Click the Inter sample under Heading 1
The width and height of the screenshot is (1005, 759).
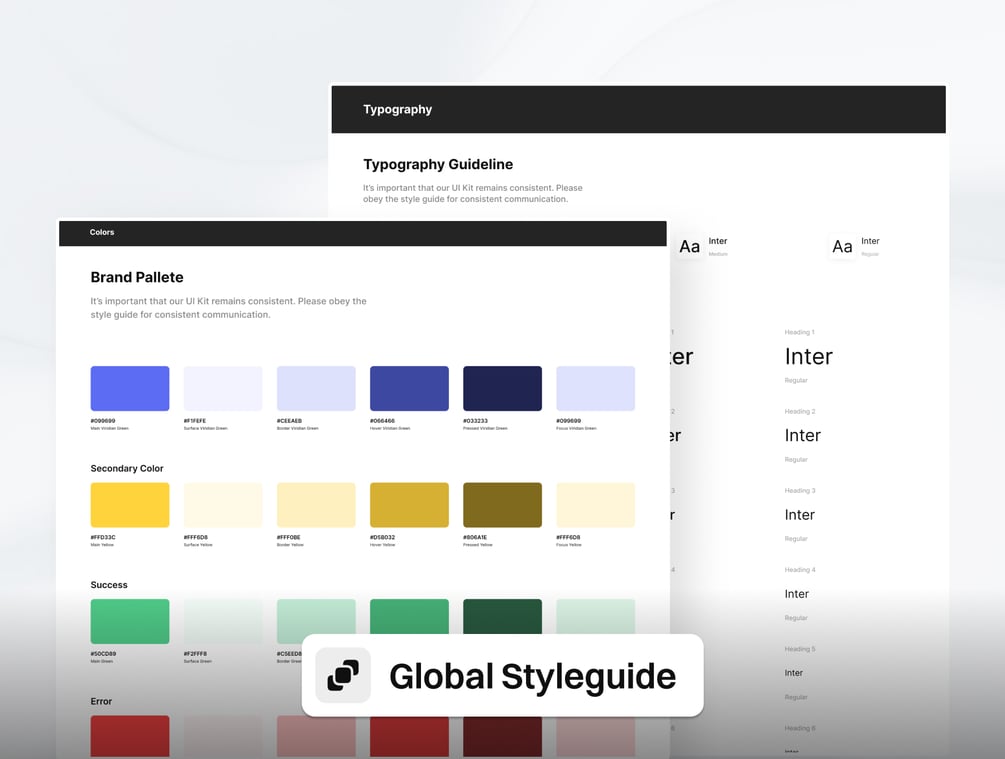pyautogui.click(x=808, y=356)
